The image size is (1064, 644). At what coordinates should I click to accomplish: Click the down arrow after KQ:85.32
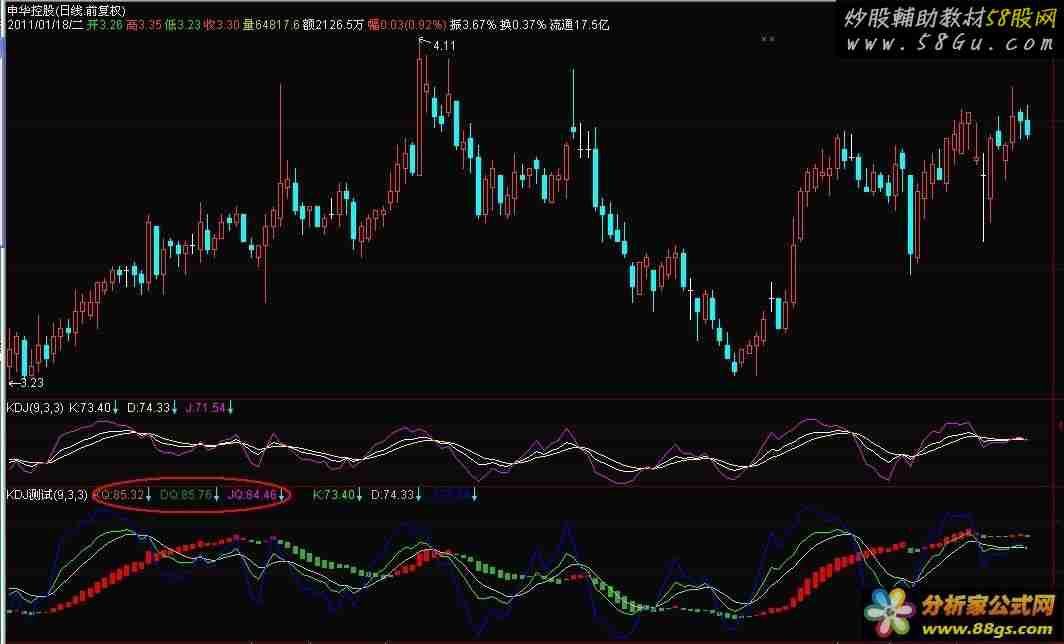148,495
